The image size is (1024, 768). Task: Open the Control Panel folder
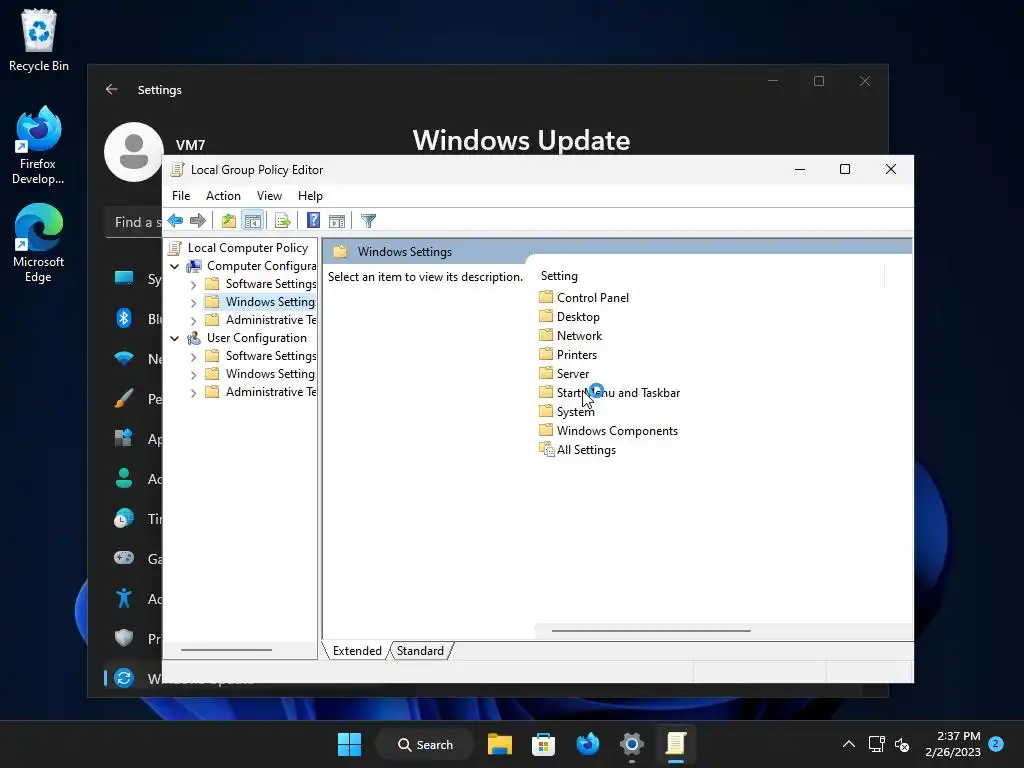pos(584,298)
